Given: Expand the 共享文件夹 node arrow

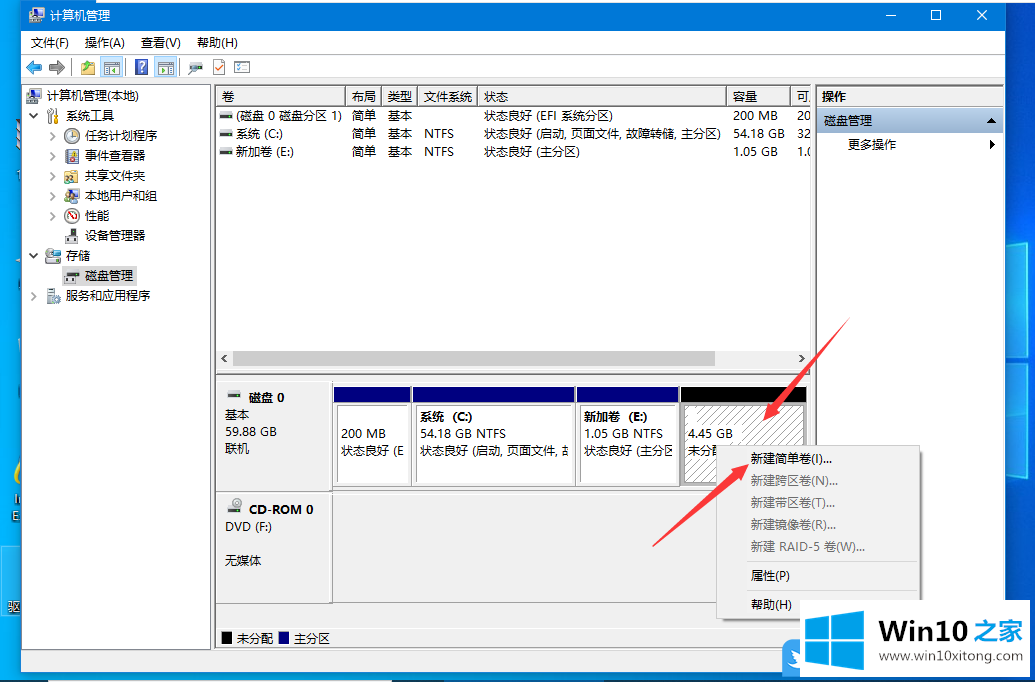Looking at the screenshot, I should 53,176.
